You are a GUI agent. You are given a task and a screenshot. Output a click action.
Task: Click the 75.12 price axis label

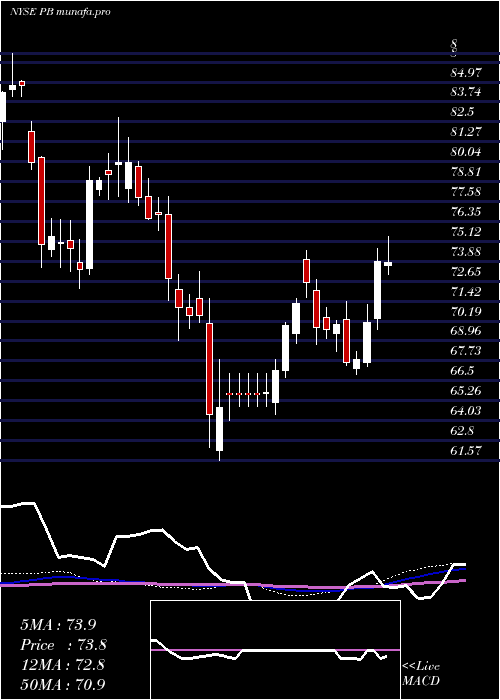tap(466, 232)
